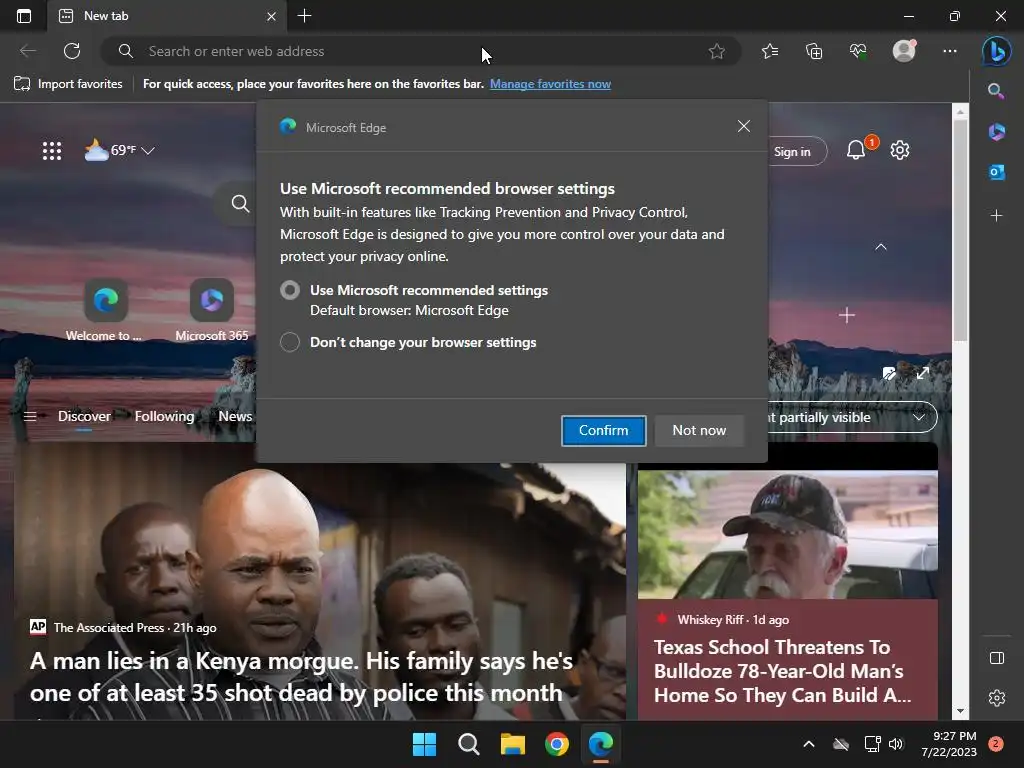The image size is (1024, 768).
Task: Close the Microsoft Edge dialog
Action: click(x=743, y=126)
